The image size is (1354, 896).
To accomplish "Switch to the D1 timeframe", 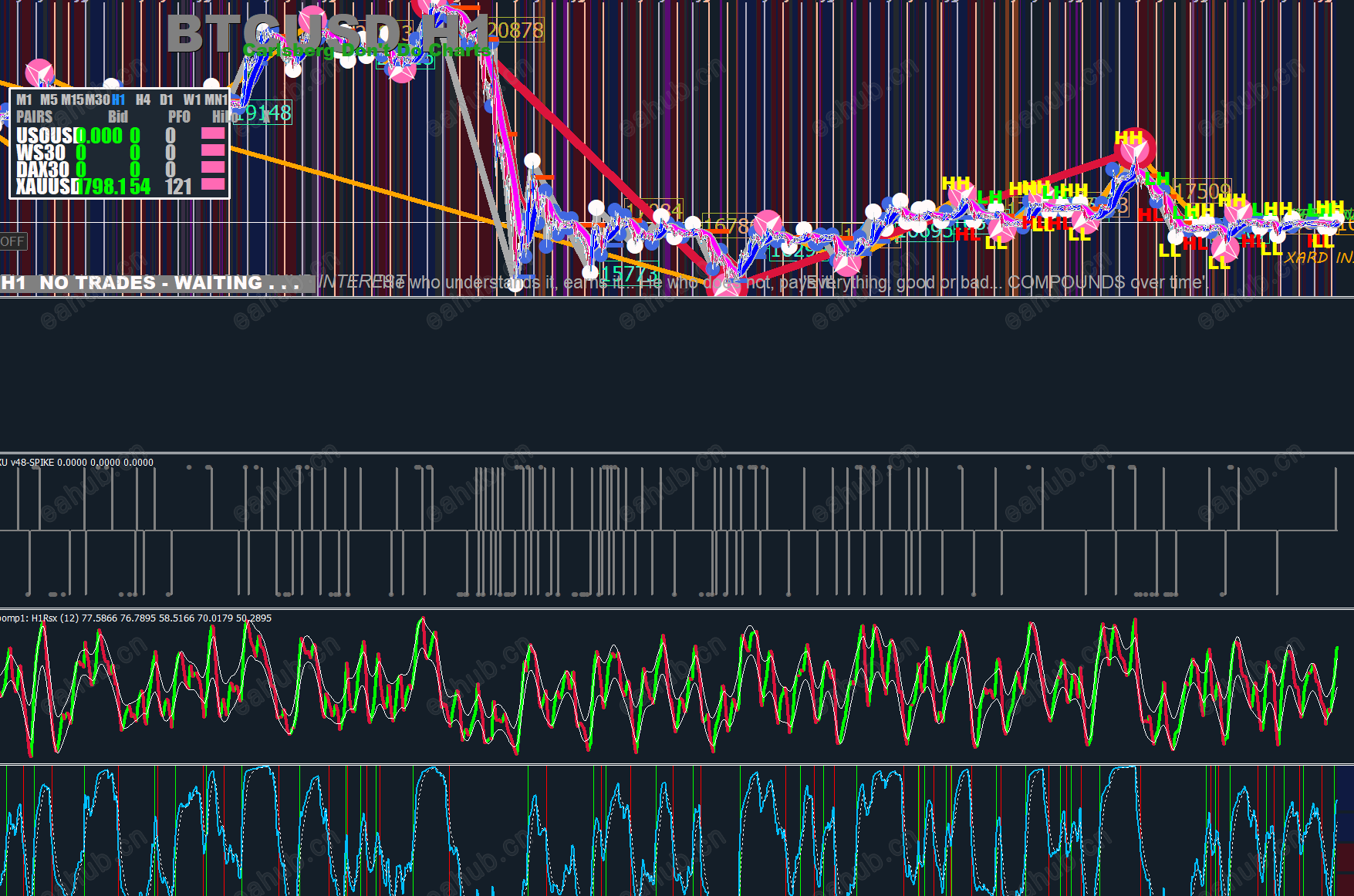I will pos(167,99).
